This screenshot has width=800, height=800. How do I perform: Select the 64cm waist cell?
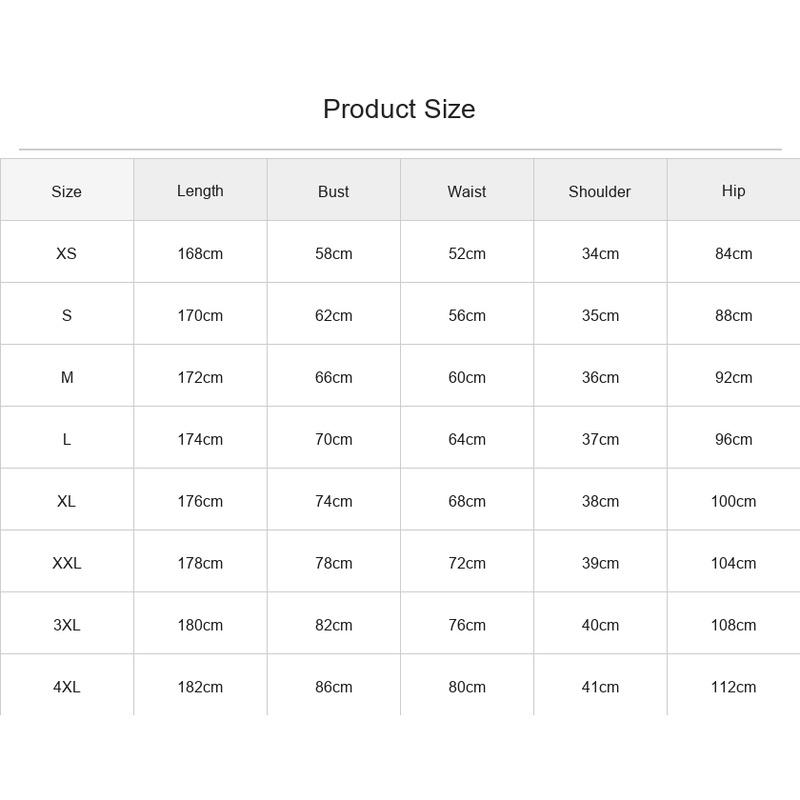467,439
